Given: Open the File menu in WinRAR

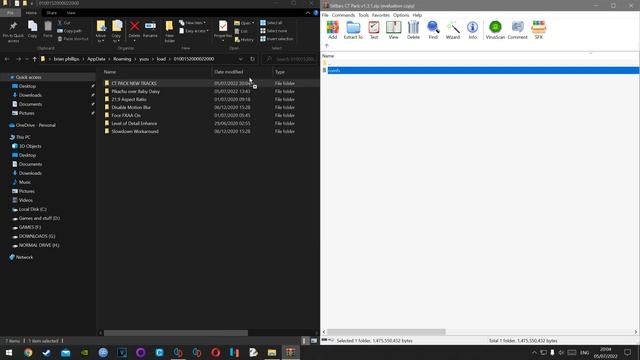Looking at the screenshot, I should click(325, 15).
